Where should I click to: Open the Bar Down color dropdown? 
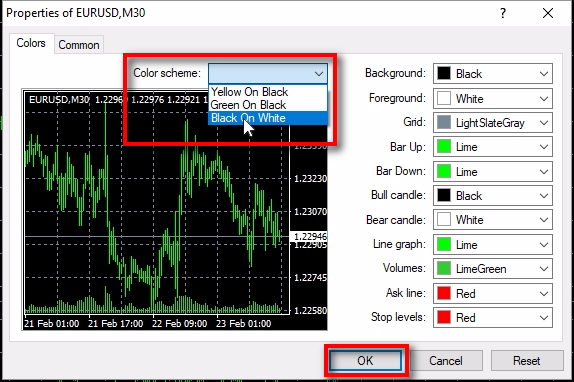(544, 172)
